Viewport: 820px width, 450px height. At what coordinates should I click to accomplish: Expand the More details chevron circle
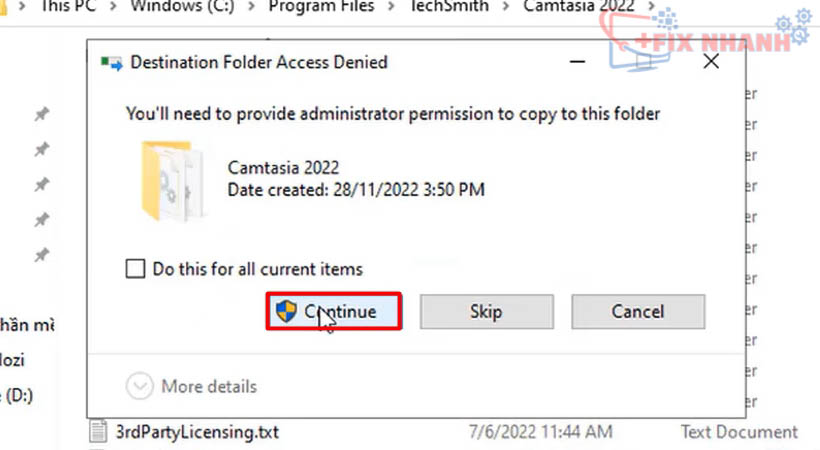pos(140,386)
